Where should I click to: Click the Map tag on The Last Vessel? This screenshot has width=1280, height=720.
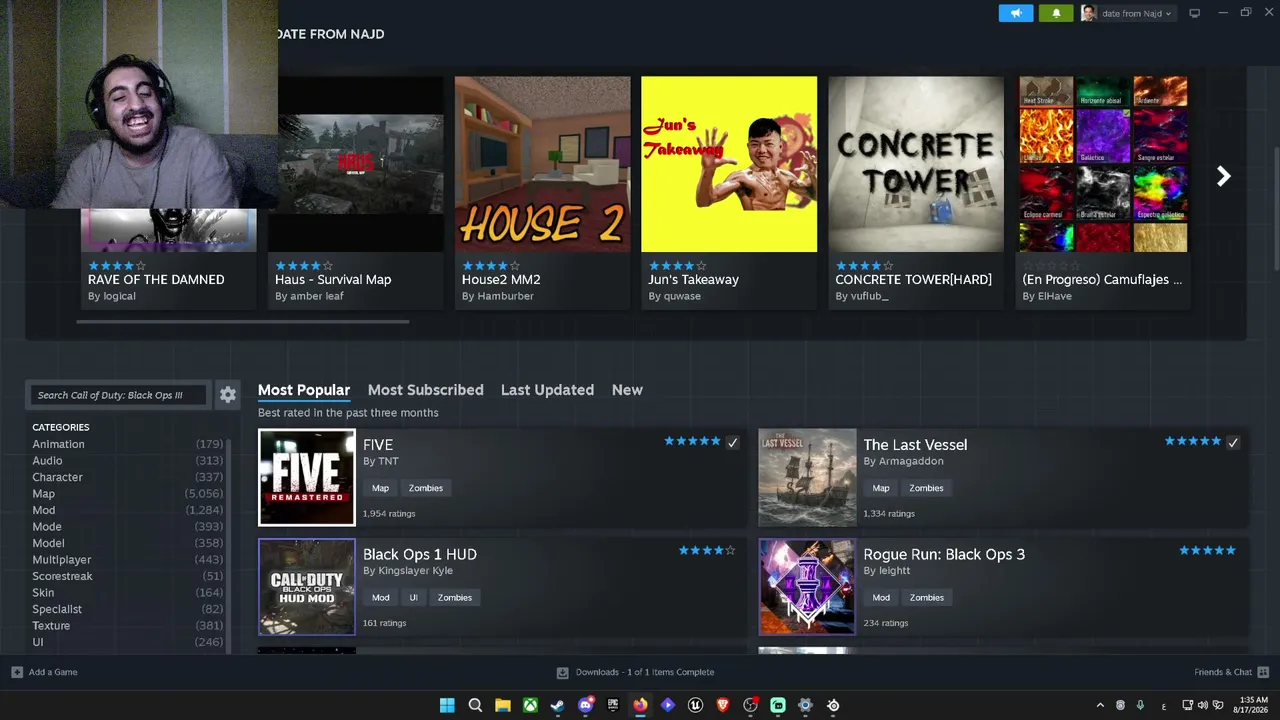coord(880,488)
